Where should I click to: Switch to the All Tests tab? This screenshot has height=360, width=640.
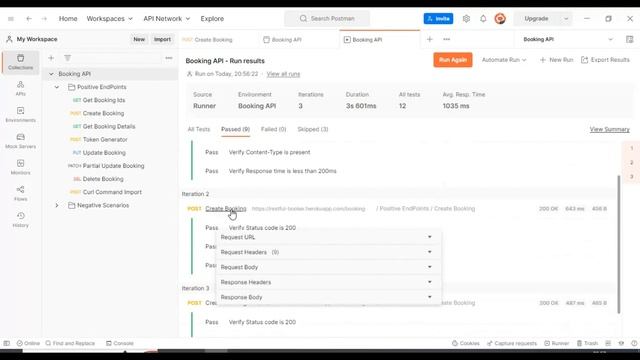[x=199, y=129]
